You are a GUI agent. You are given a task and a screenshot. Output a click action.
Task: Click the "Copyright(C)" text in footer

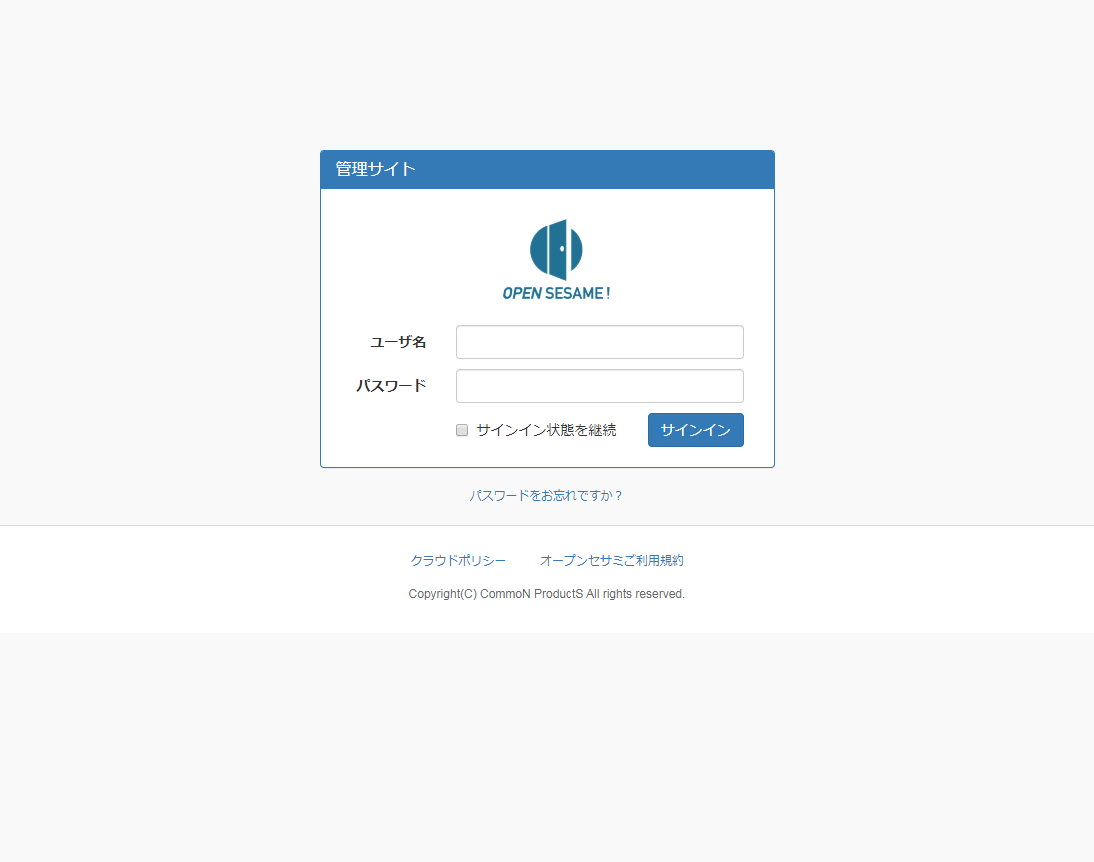[442, 594]
